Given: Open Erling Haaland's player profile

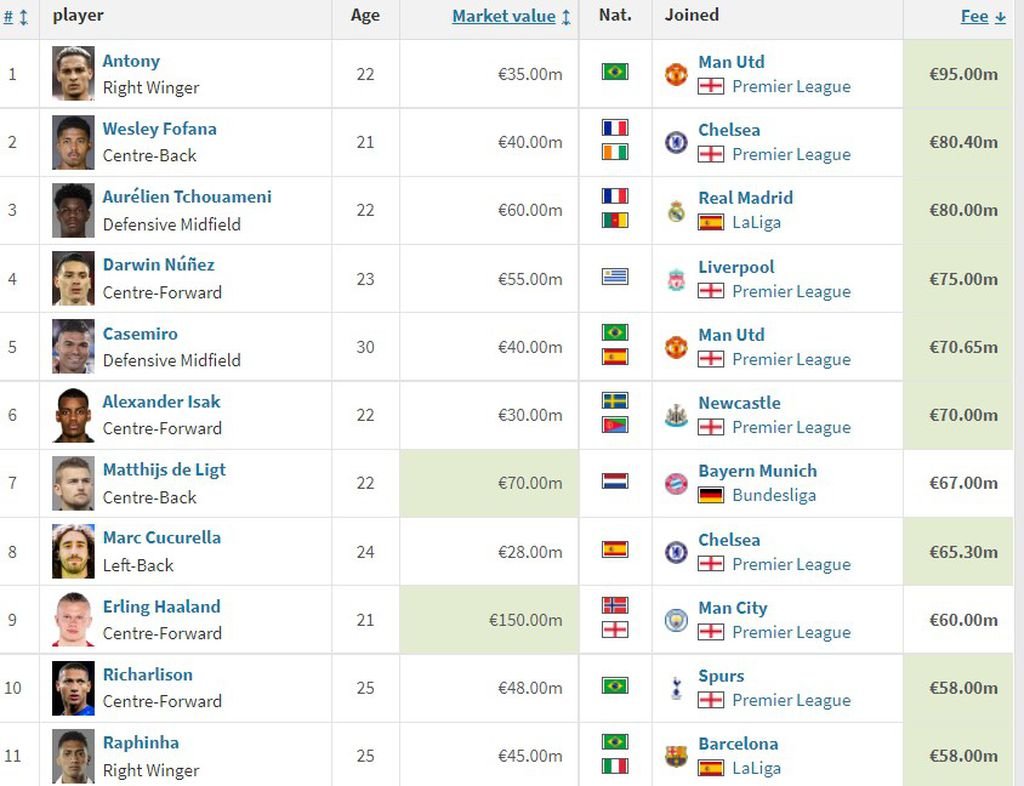Looking at the screenshot, I should pos(161,606).
